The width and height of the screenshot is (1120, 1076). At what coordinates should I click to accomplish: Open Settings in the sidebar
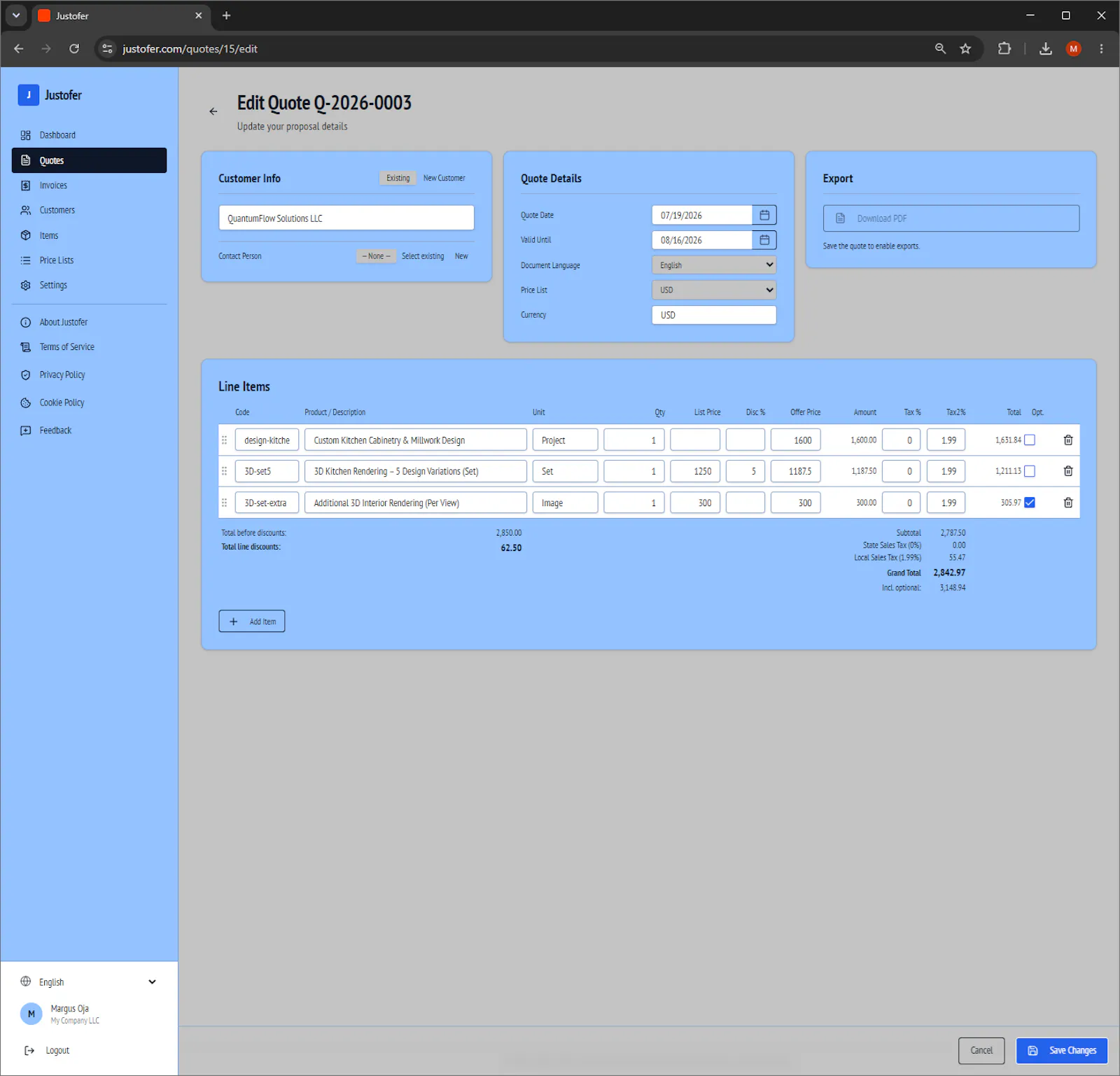89,285
